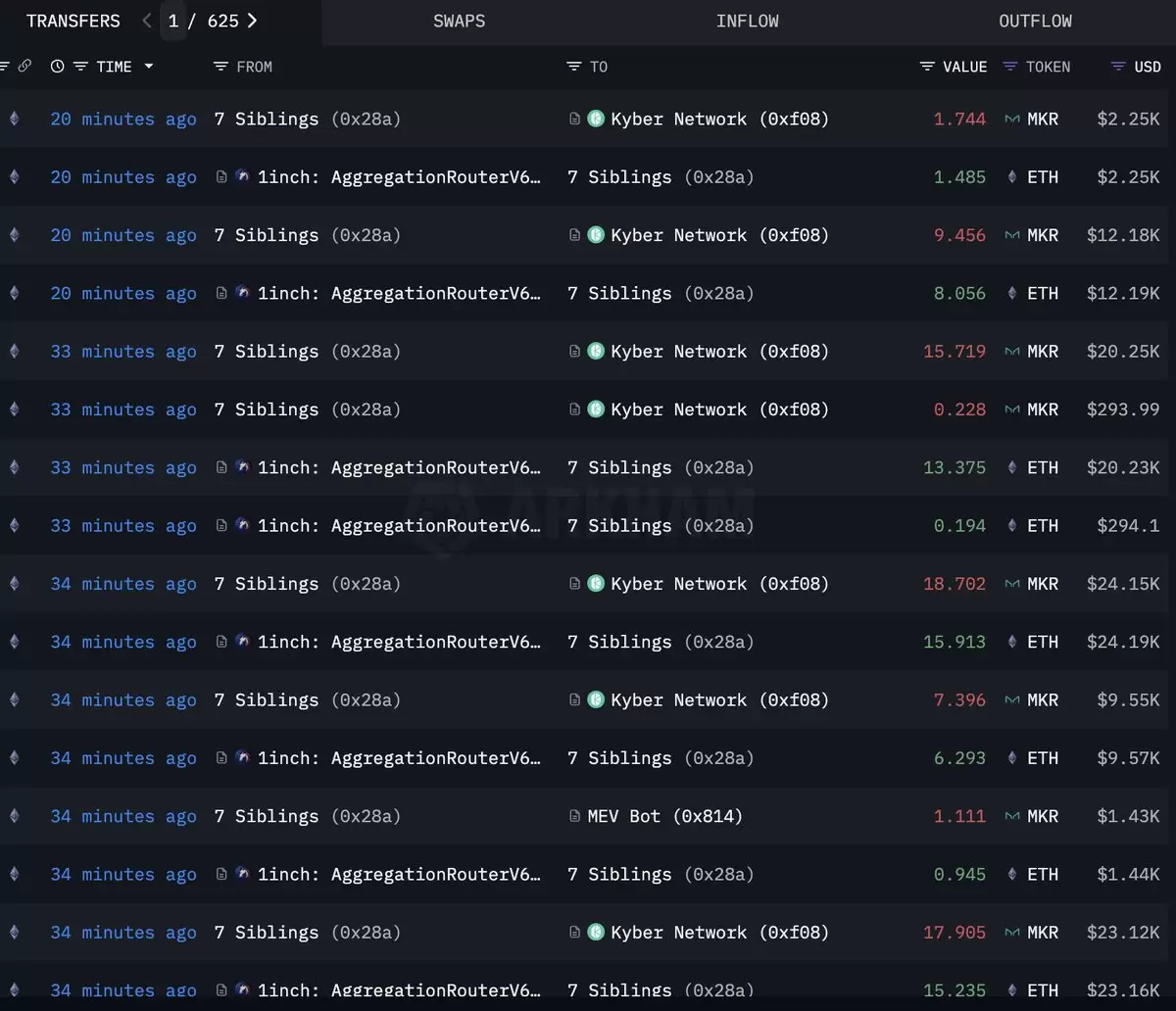This screenshot has width=1176, height=1011.
Task: Click the value 1.744 in the first row
Action: [959, 120]
